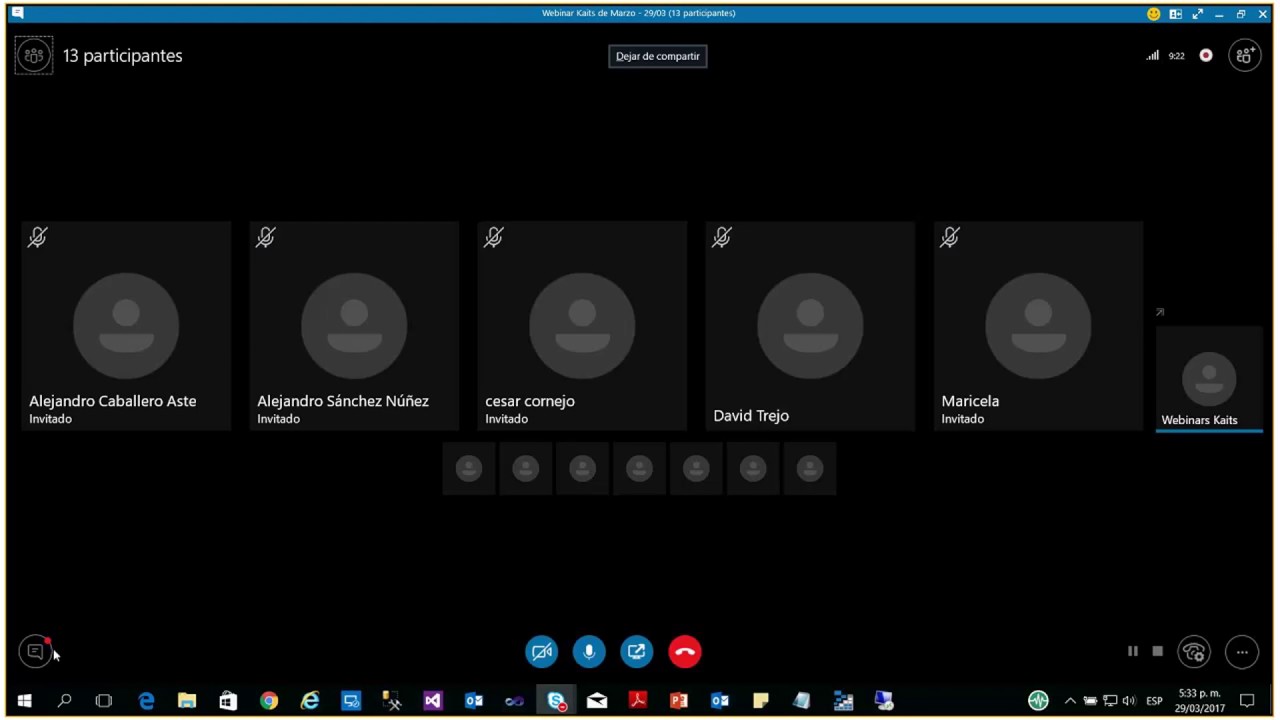Switch layout view icon in title bar
This screenshot has width=1280, height=720.
pos(1176,14)
